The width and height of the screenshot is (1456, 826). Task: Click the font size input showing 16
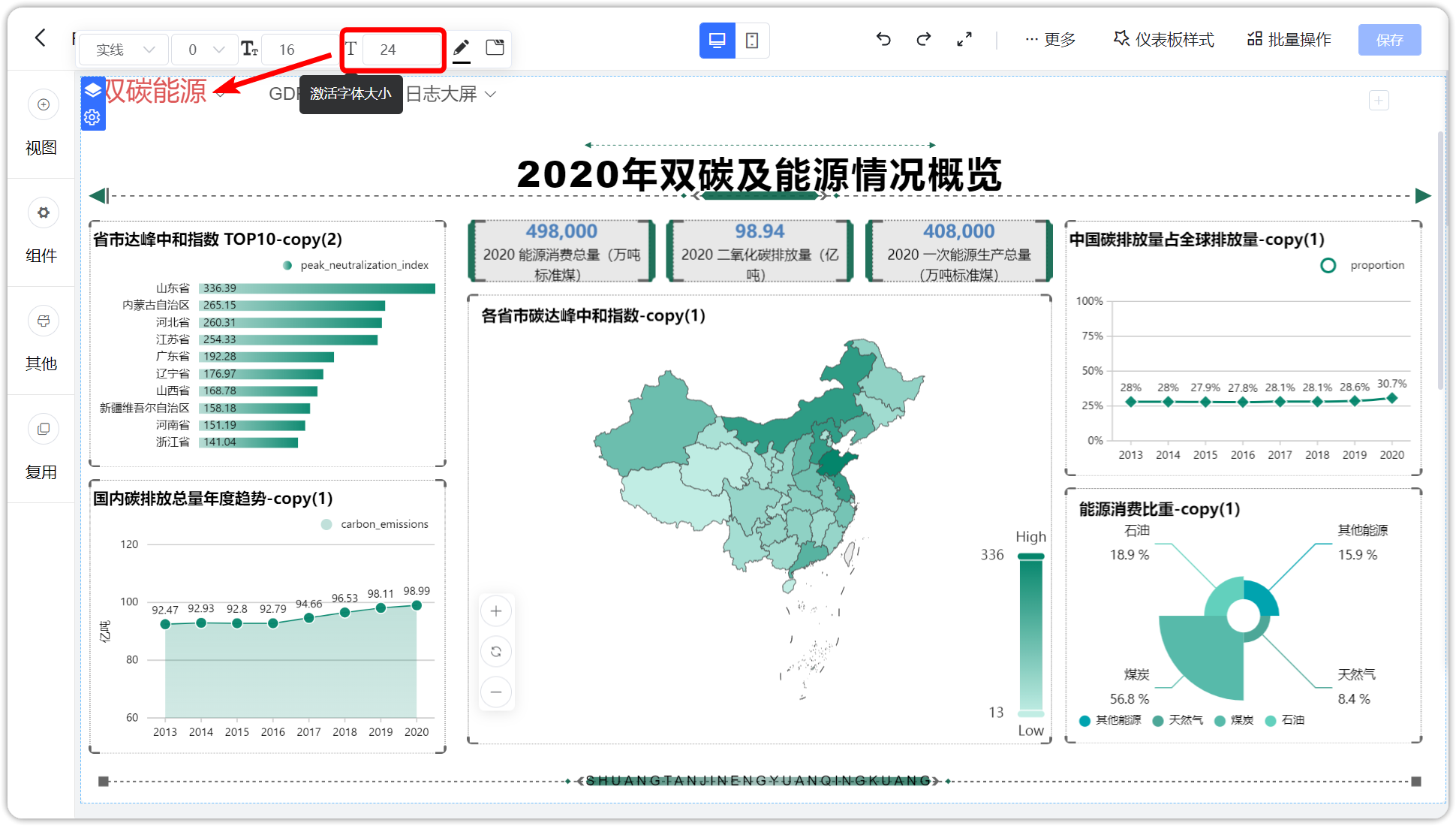click(300, 50)
